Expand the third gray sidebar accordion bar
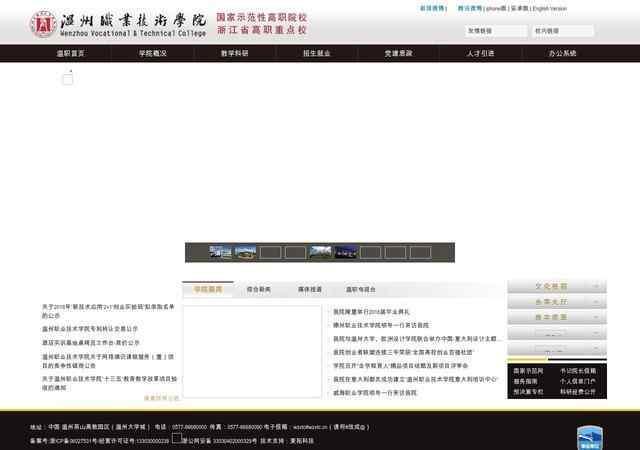The image size is (640, 450). [x=557, y=317]
